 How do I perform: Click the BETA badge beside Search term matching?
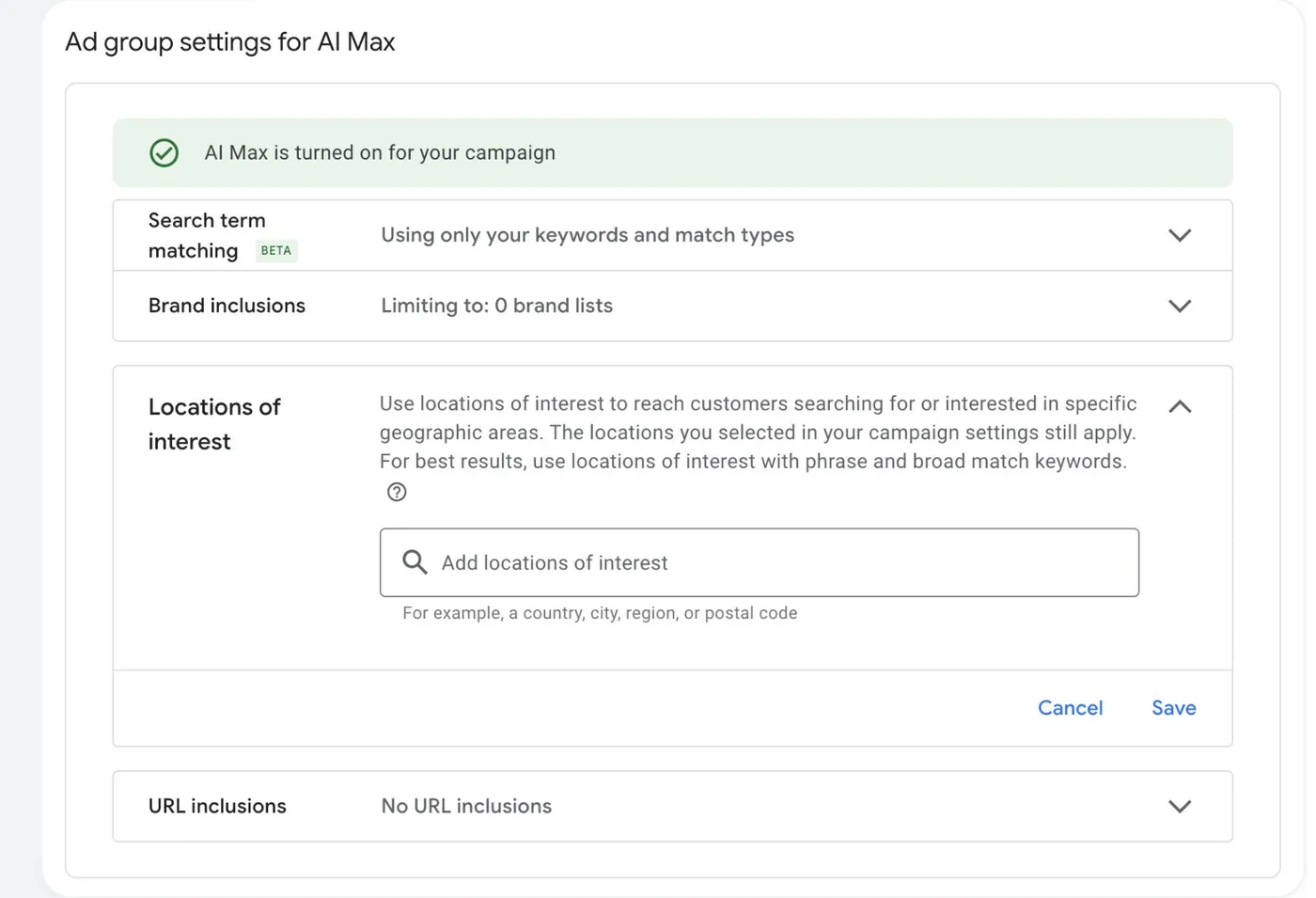(275, 250)
